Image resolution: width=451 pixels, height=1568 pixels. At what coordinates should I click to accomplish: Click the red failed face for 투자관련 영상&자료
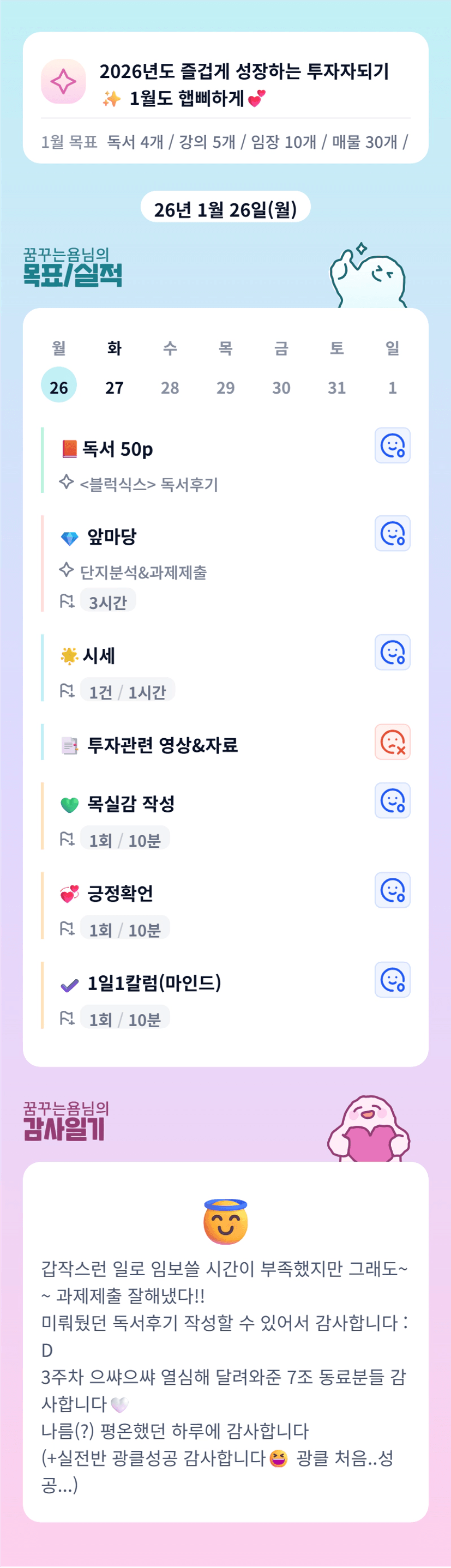[x=392, y=741]
